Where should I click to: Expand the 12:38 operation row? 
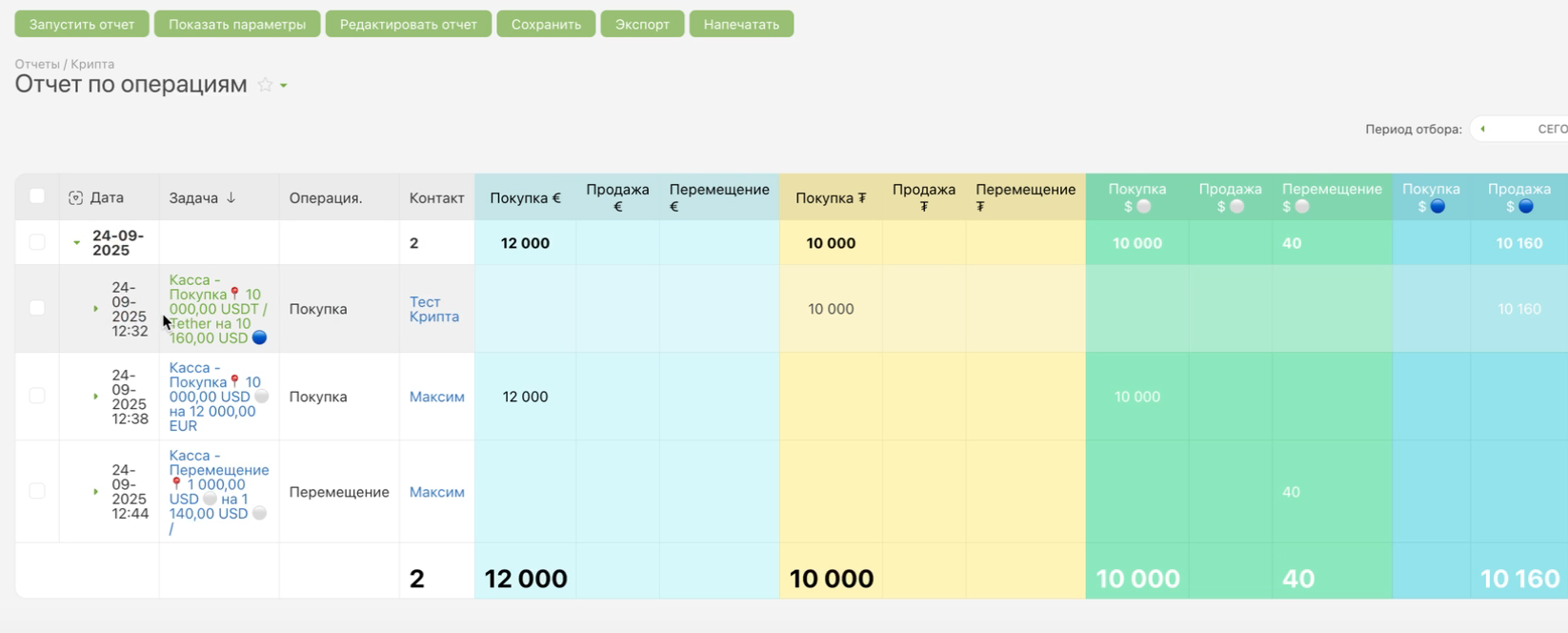(95, 397)
